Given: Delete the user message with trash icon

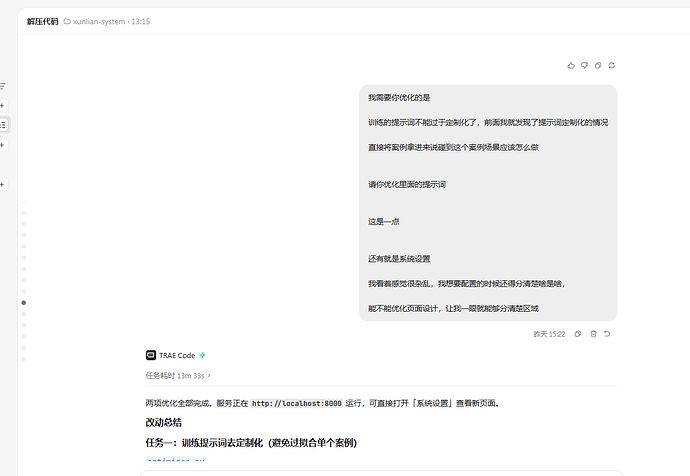Looking at the screenshot, I should click(x=593, y=334).
